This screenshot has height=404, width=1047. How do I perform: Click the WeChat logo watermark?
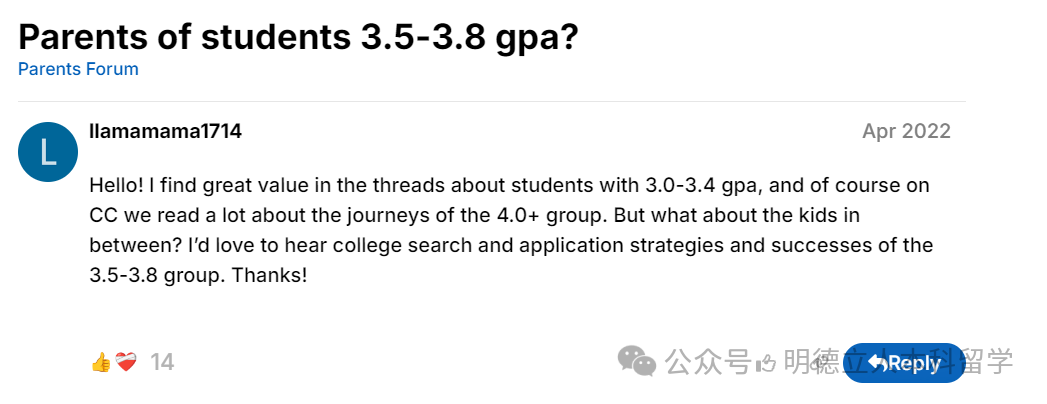pyautogui.click(x=637, y=361)
